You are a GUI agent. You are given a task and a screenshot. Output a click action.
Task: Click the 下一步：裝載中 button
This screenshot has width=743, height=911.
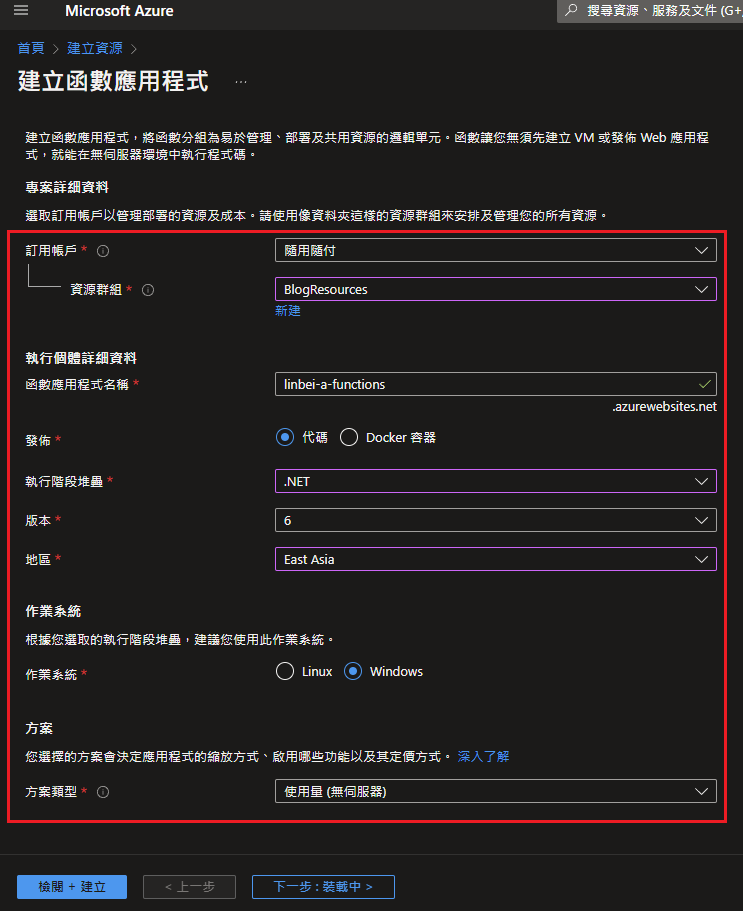point(323,887)
